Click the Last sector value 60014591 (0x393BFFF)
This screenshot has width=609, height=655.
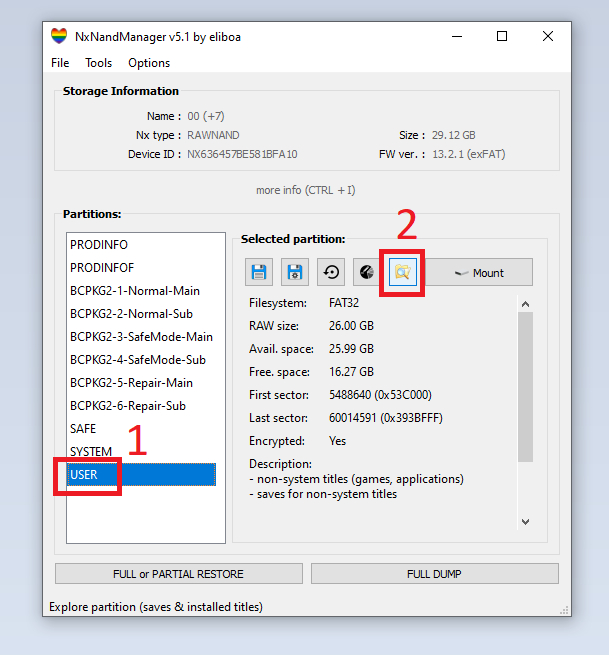[386, 418]
